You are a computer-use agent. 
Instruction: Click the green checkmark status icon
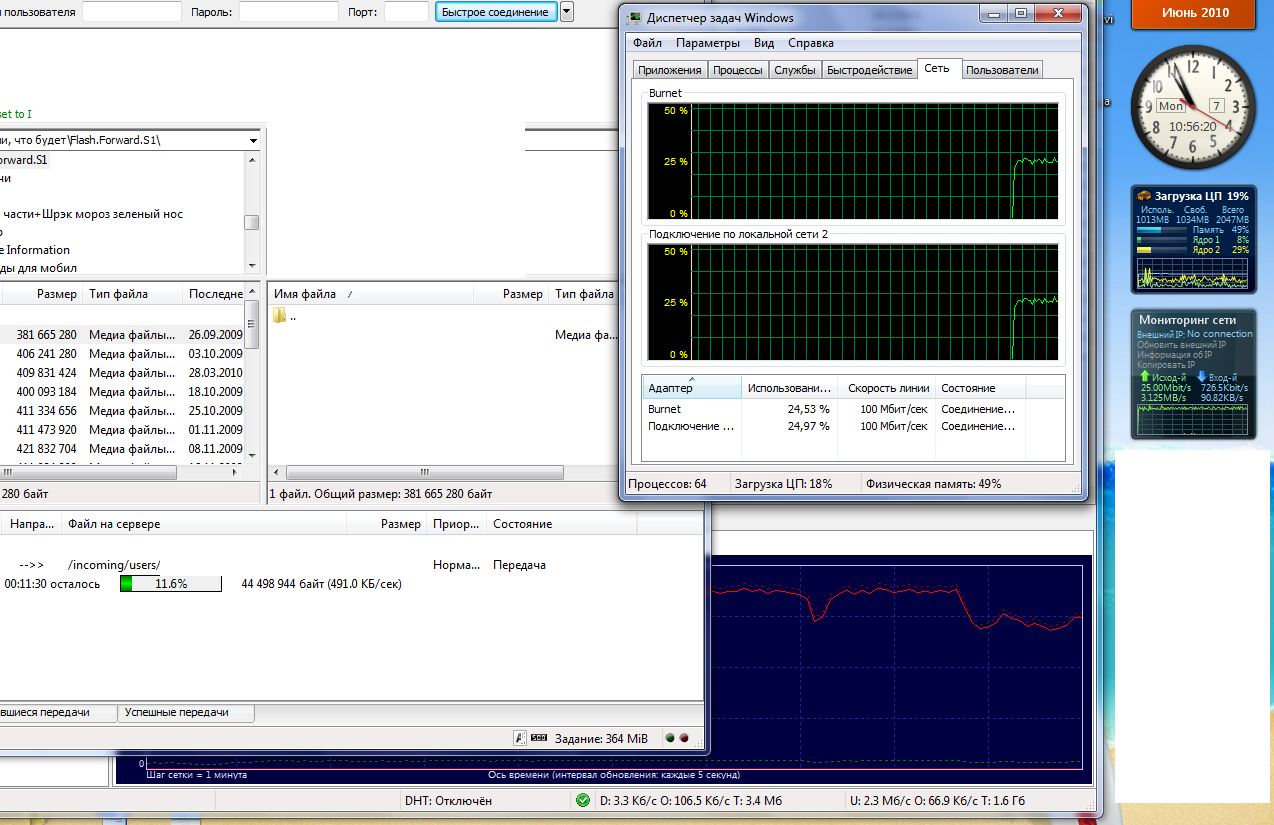pyautogui.click(x=582, y=800)
